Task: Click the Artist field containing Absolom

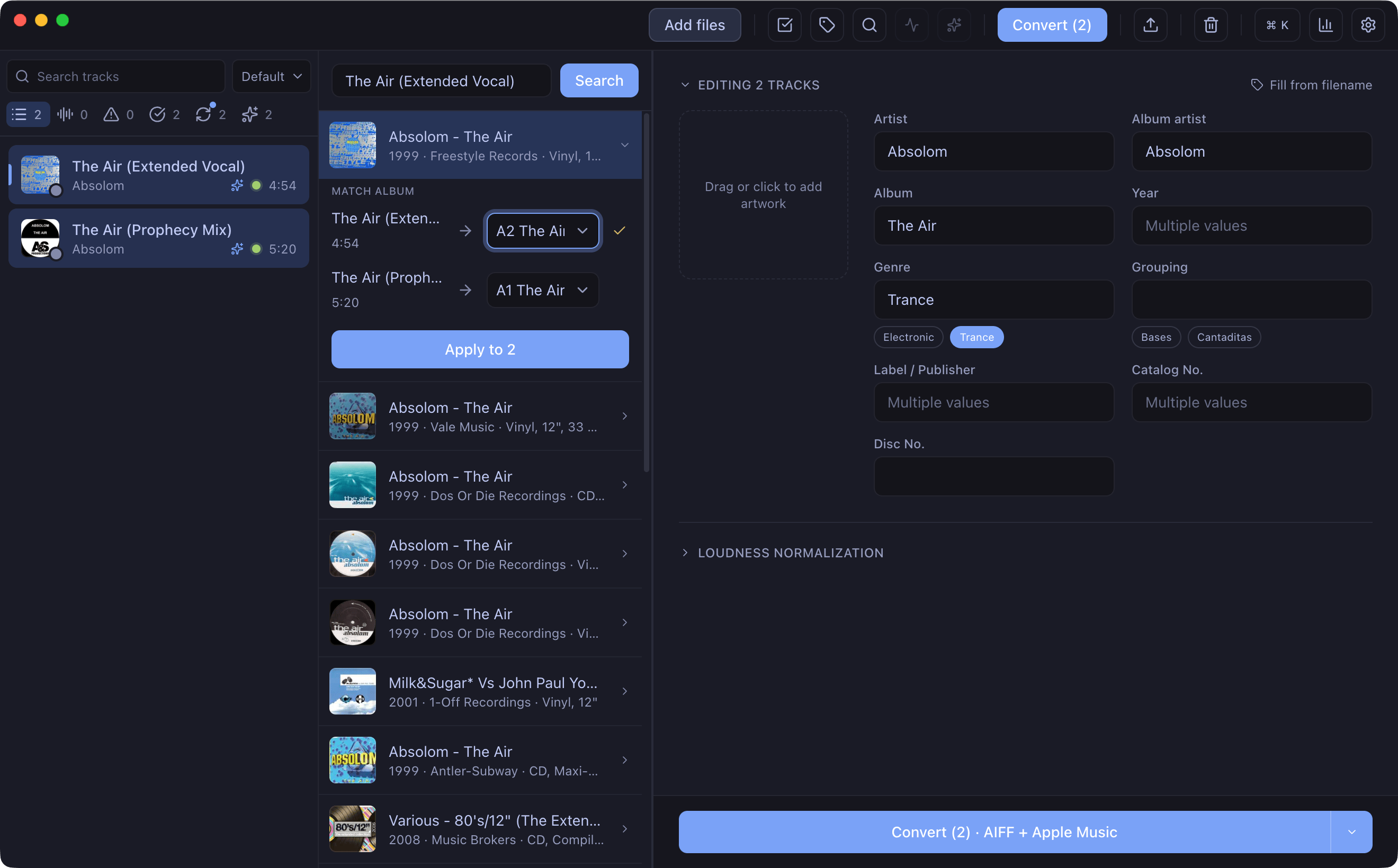Action: [x=993, y=151]
